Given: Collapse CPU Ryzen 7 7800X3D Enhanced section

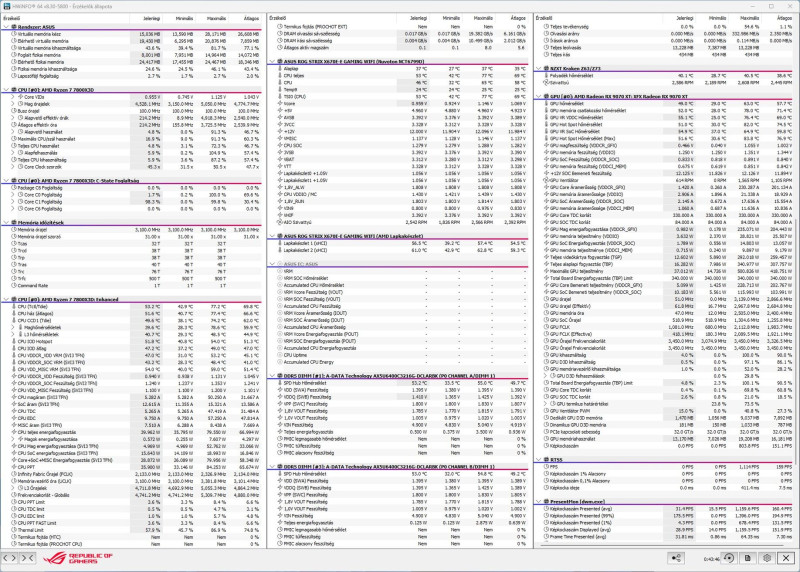Looking at the screenshot, I should click(6, 300).
